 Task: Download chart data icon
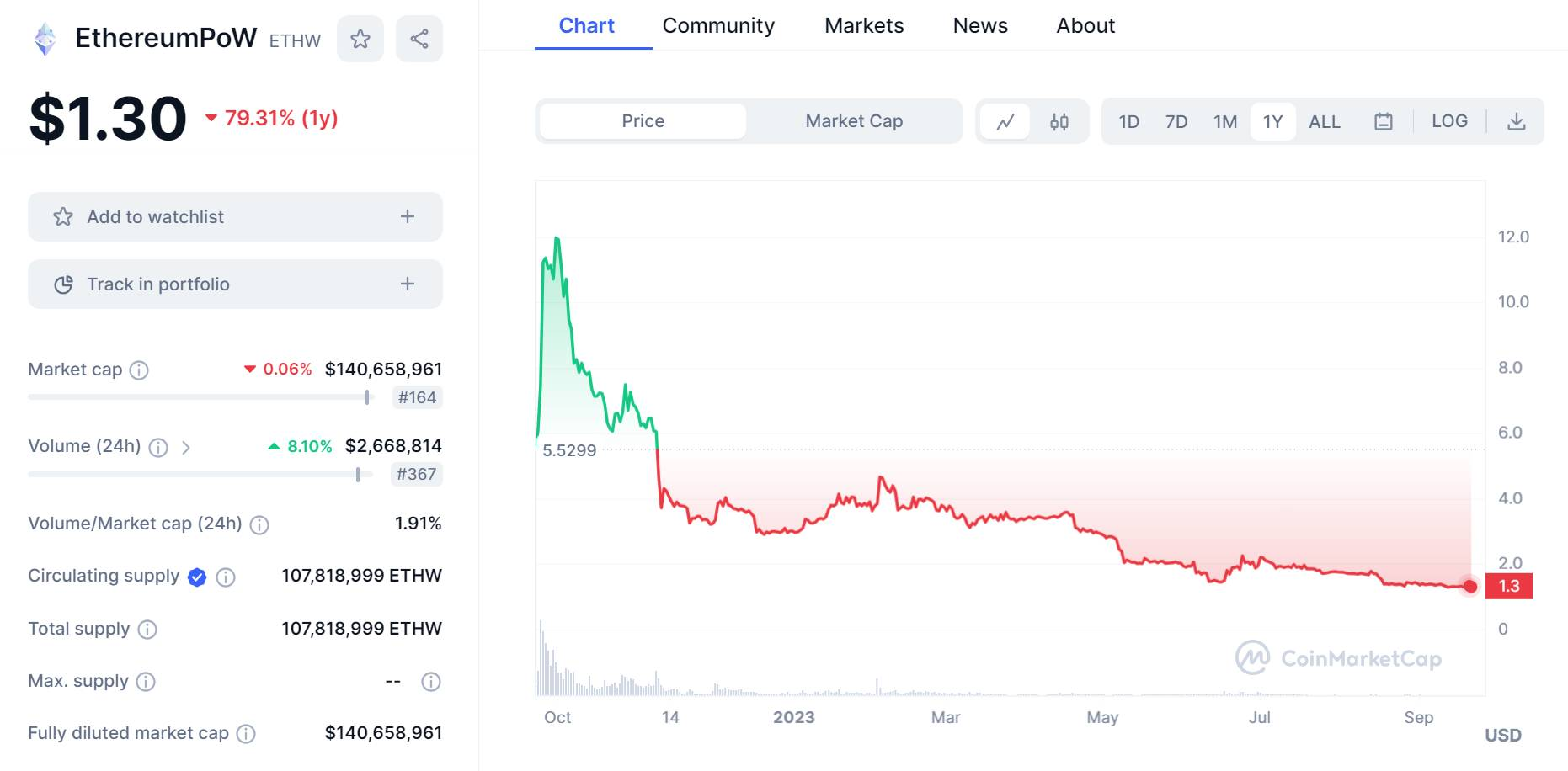click(1517, 122)
